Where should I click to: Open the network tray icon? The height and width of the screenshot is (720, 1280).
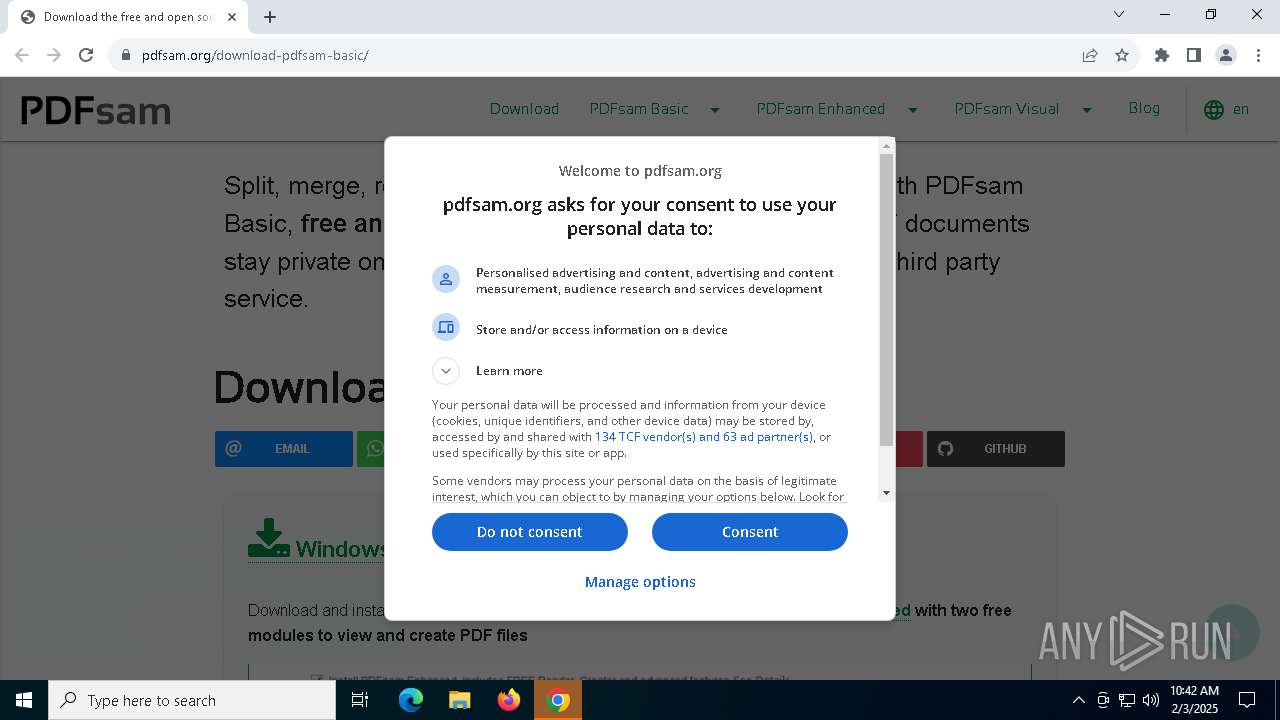pyautogui.click(x=1127, y=700)
